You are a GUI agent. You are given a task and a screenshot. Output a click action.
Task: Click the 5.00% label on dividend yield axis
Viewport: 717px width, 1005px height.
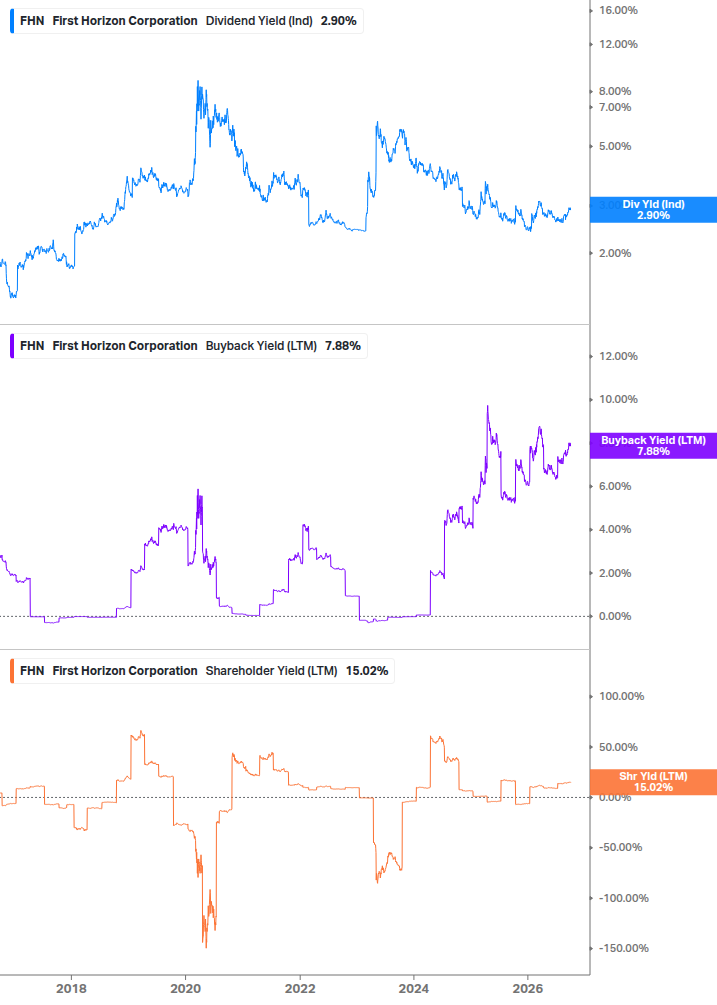pos(615,146)
